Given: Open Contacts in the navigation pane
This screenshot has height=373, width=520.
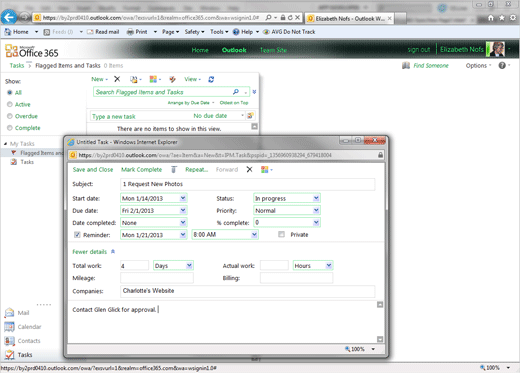Looking at the screenshot, I should point(22,341).
